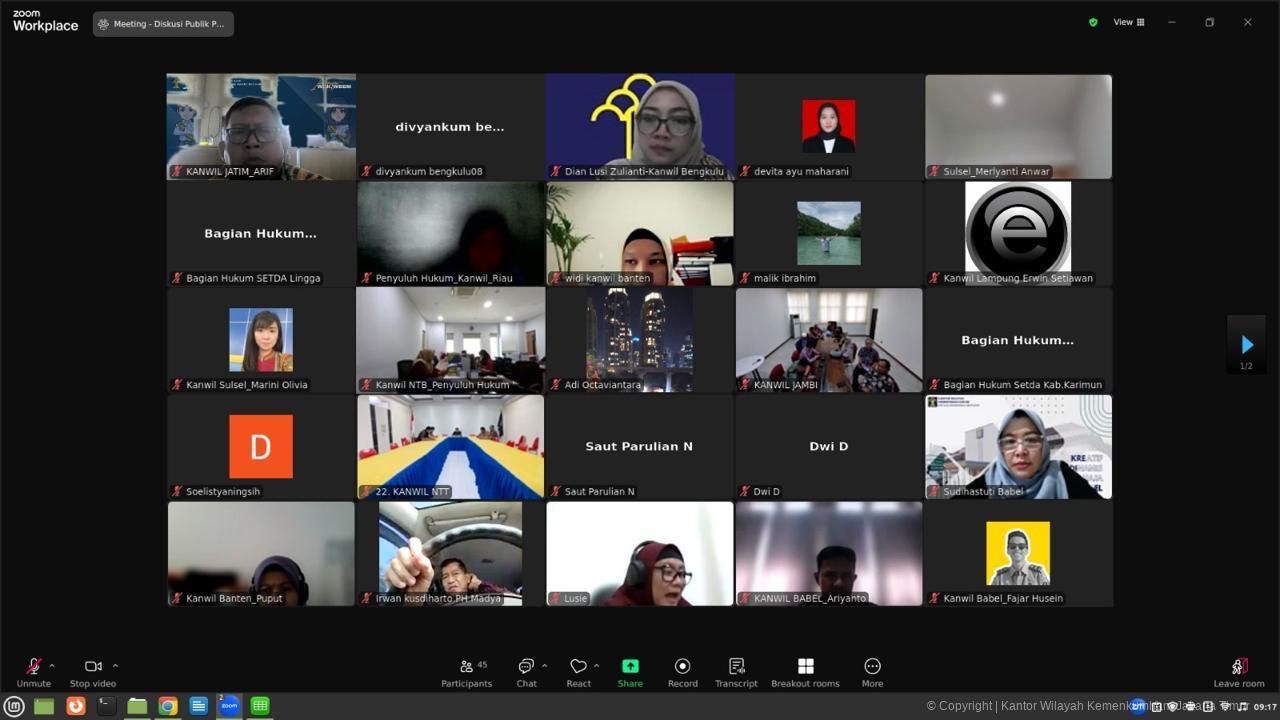Go to next page of participants

pos(1246,344)
